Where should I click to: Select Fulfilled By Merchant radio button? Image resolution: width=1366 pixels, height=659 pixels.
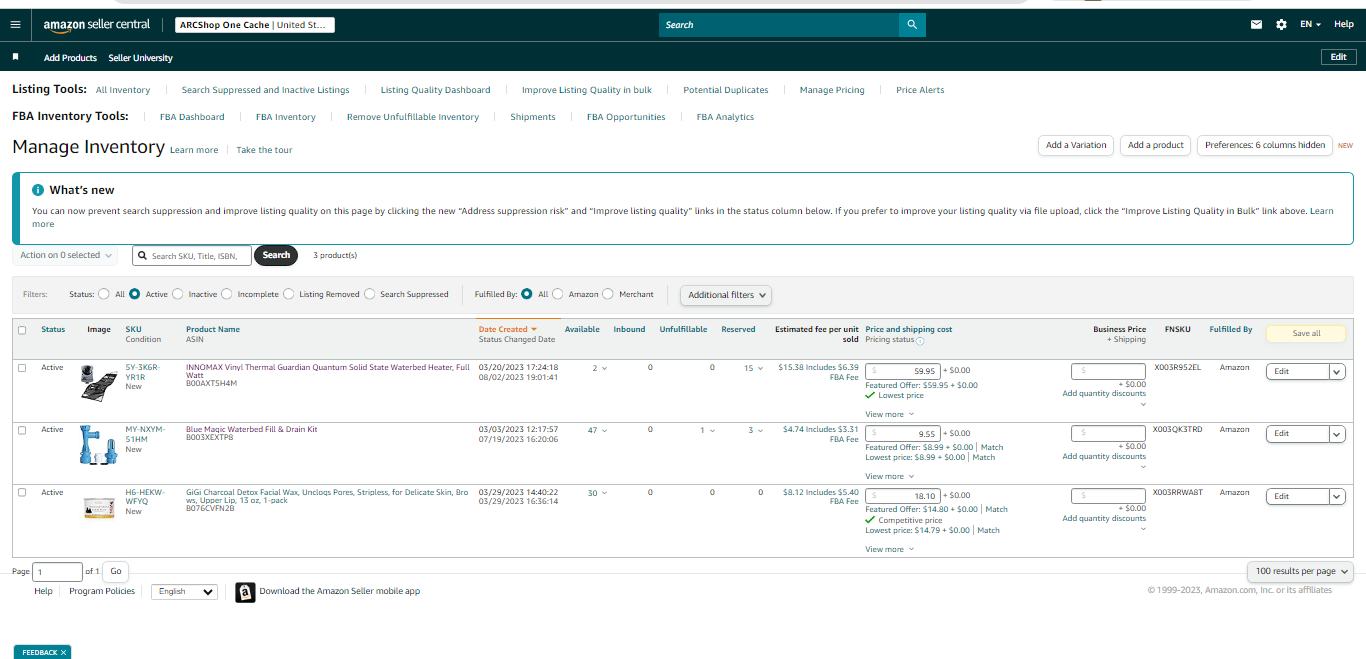coord(608,294)
